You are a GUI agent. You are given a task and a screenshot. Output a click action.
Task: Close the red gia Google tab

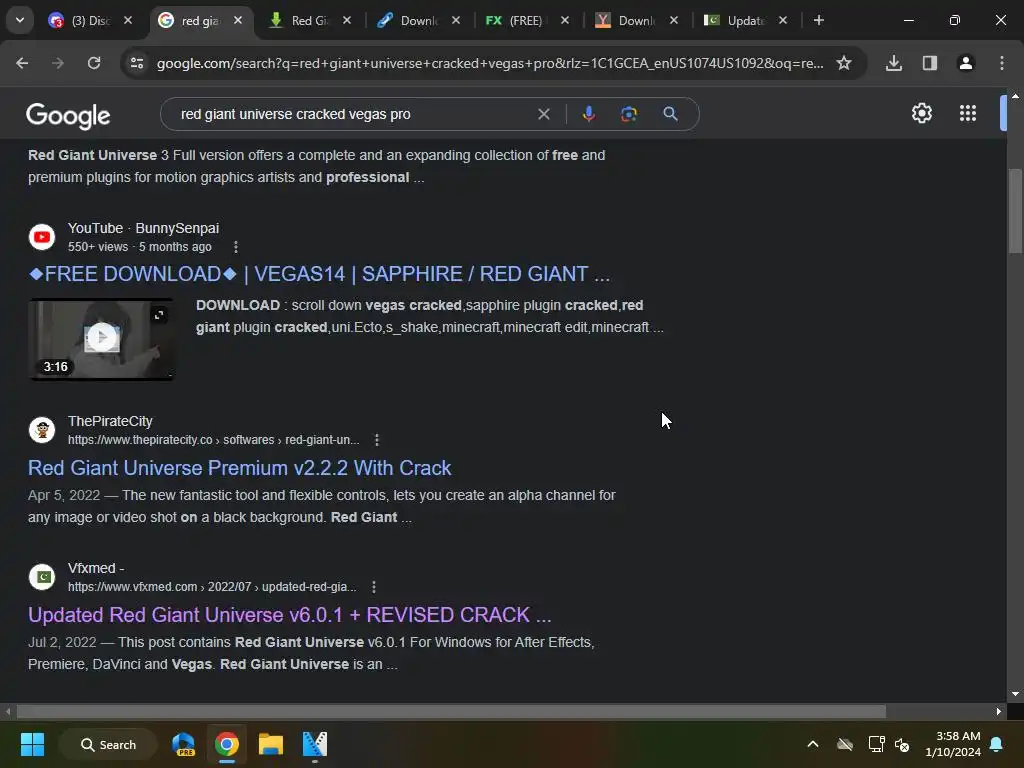pos(238,20)
